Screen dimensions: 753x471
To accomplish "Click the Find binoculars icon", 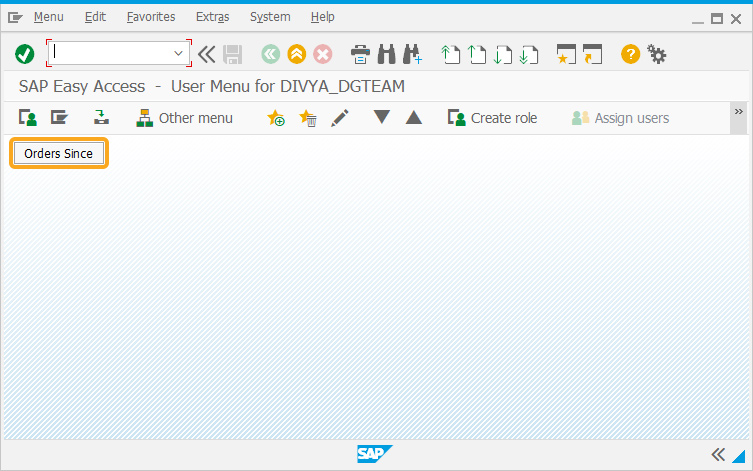I will click(x=387, y=54).
